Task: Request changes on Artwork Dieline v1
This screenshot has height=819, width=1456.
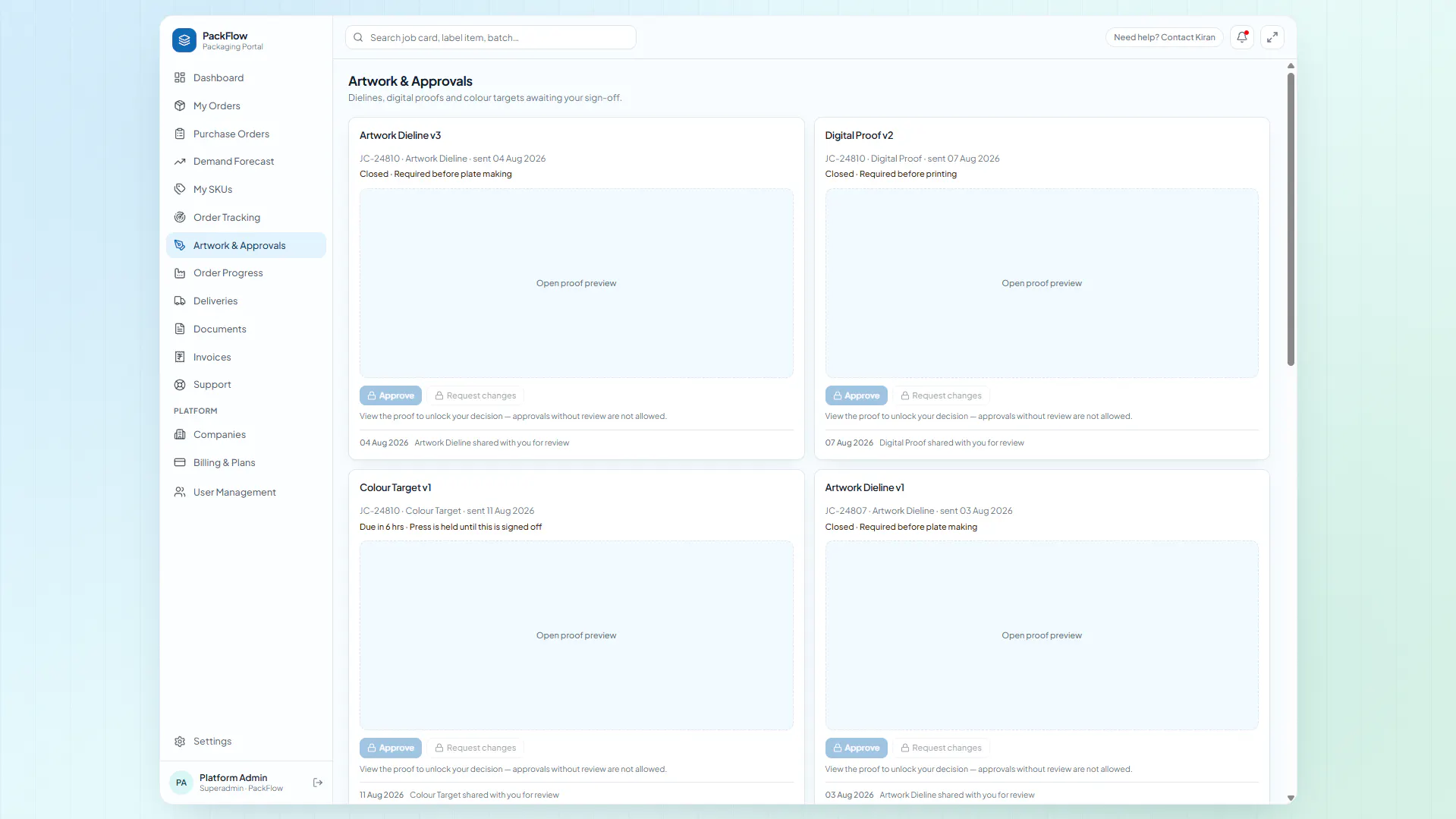Action: point(941,748)
